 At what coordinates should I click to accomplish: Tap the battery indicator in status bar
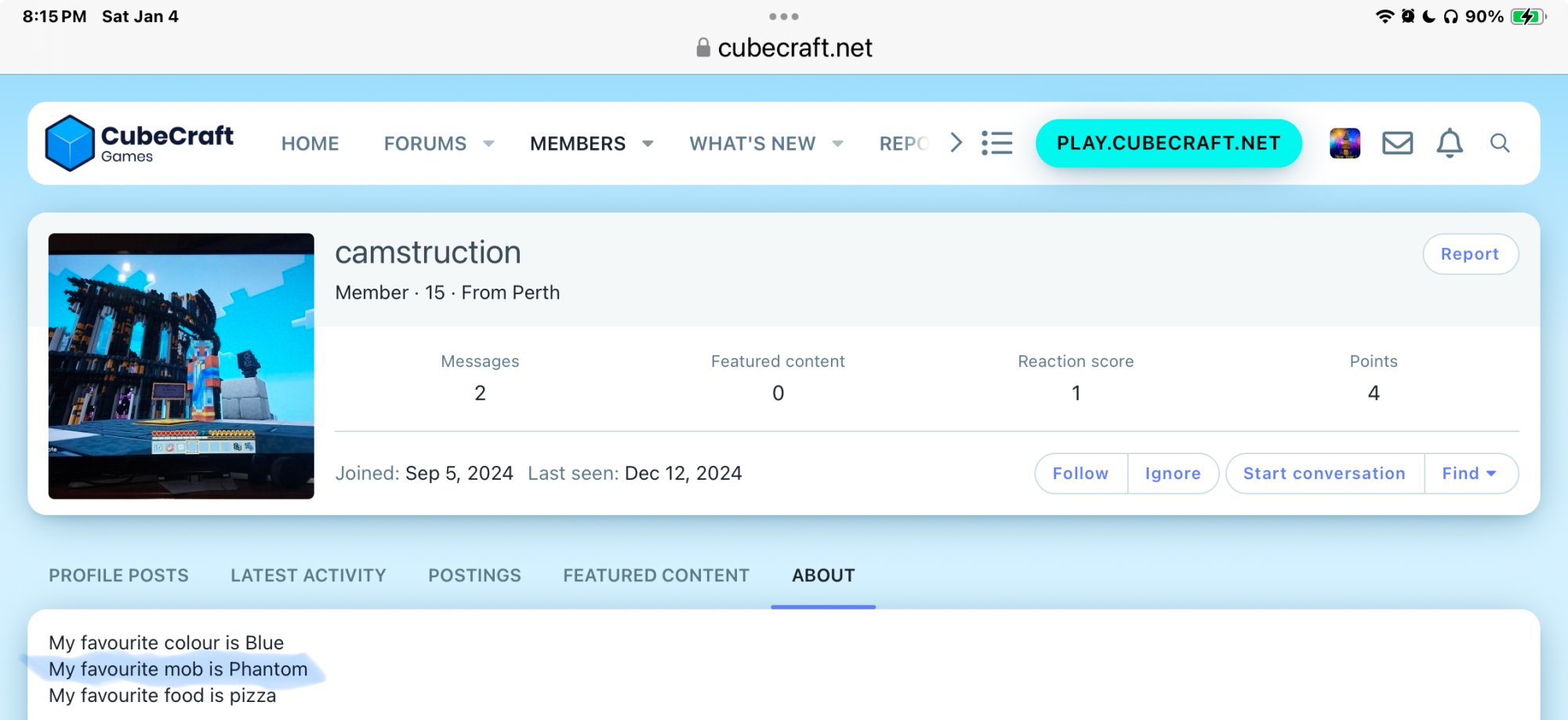[x=1528, y=16]
